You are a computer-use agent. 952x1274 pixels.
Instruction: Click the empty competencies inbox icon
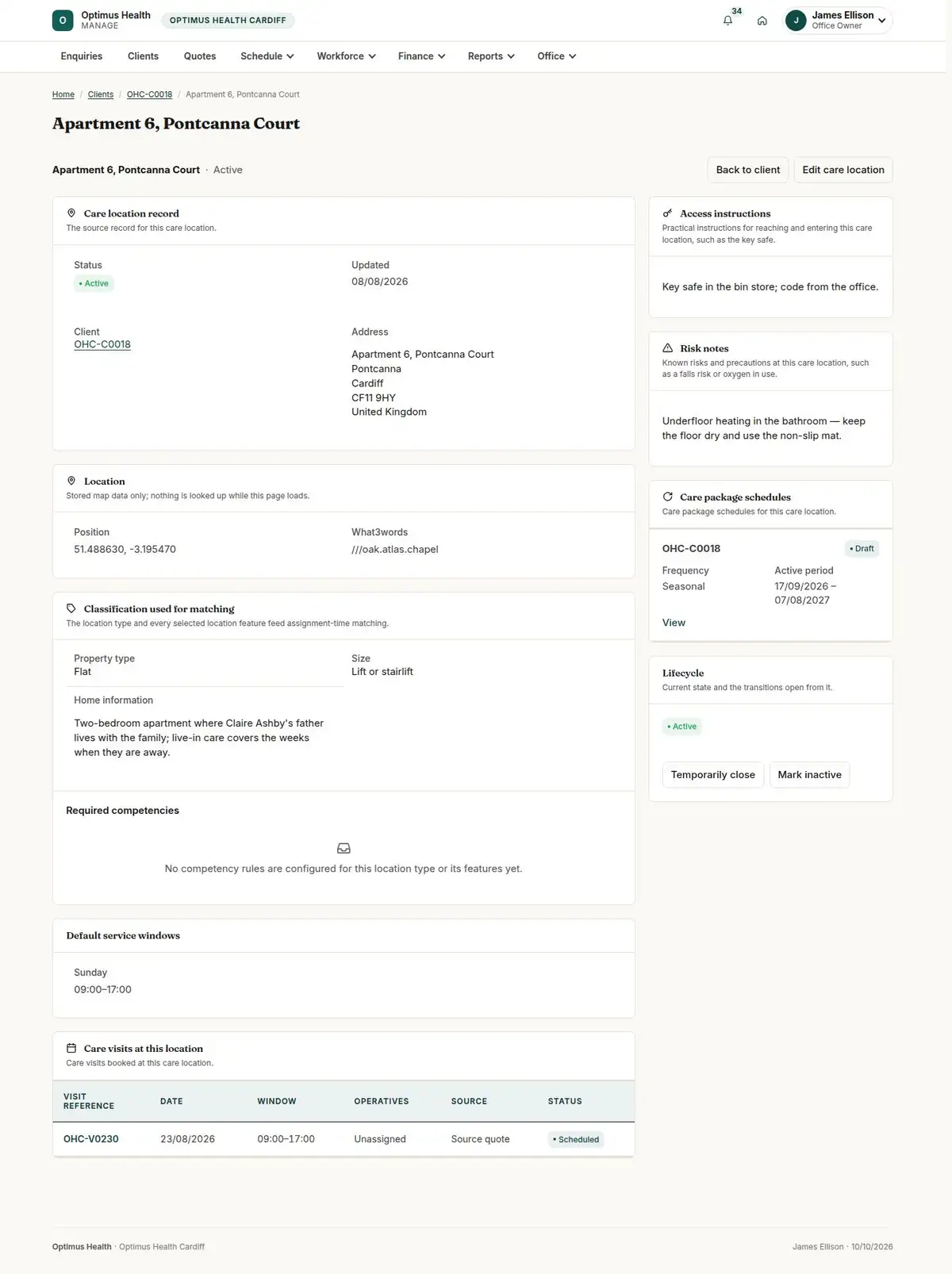(x=344, y=848)
